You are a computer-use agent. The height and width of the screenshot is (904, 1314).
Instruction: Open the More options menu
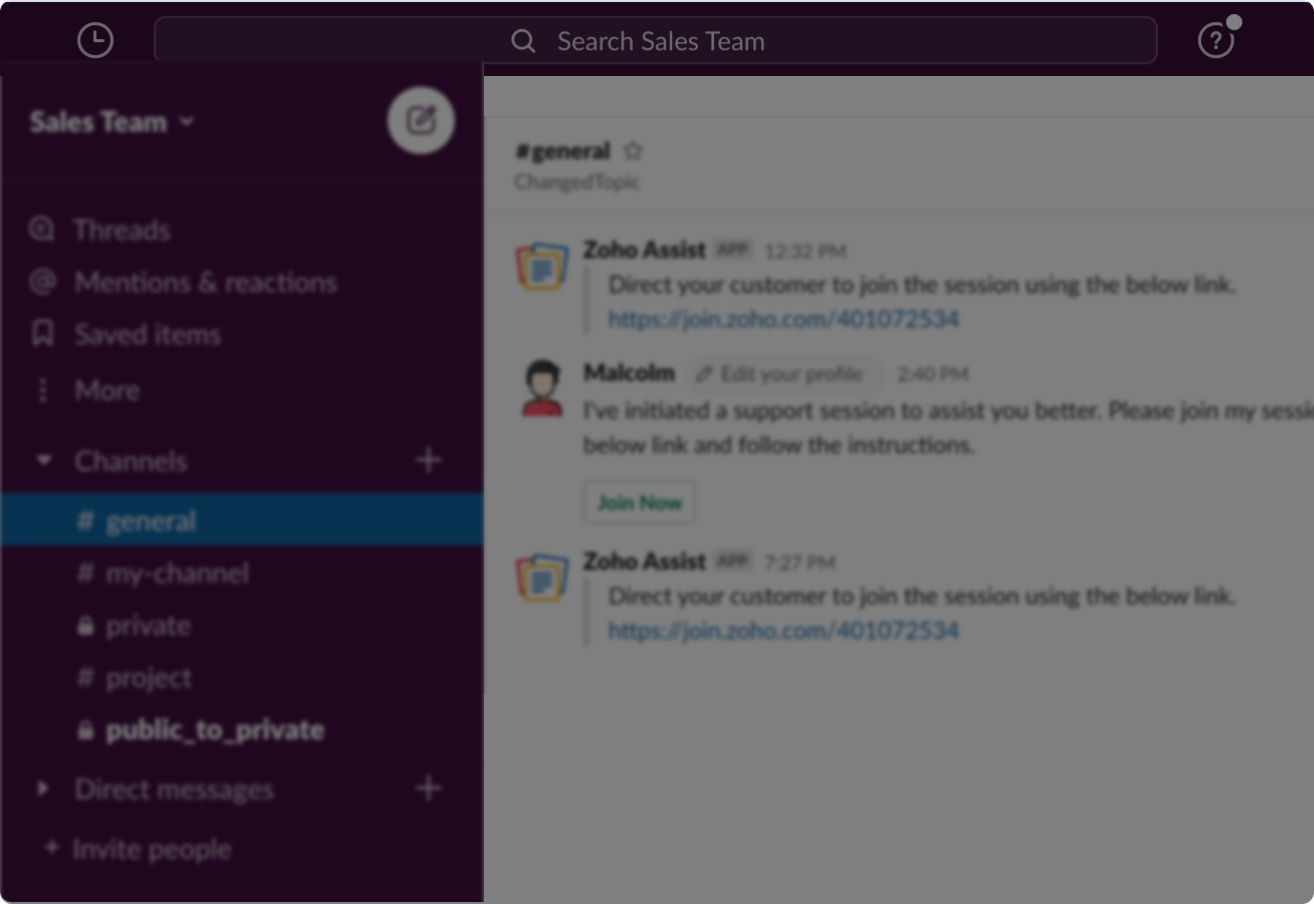106,390
